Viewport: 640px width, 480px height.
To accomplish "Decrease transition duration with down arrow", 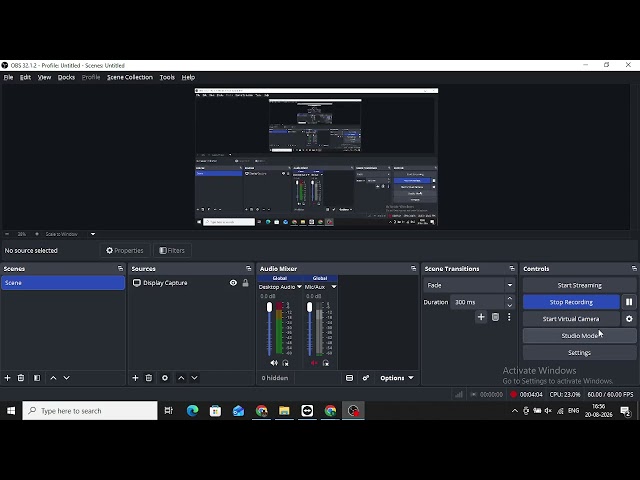I will pyautogui.click(x=509, y=306).
